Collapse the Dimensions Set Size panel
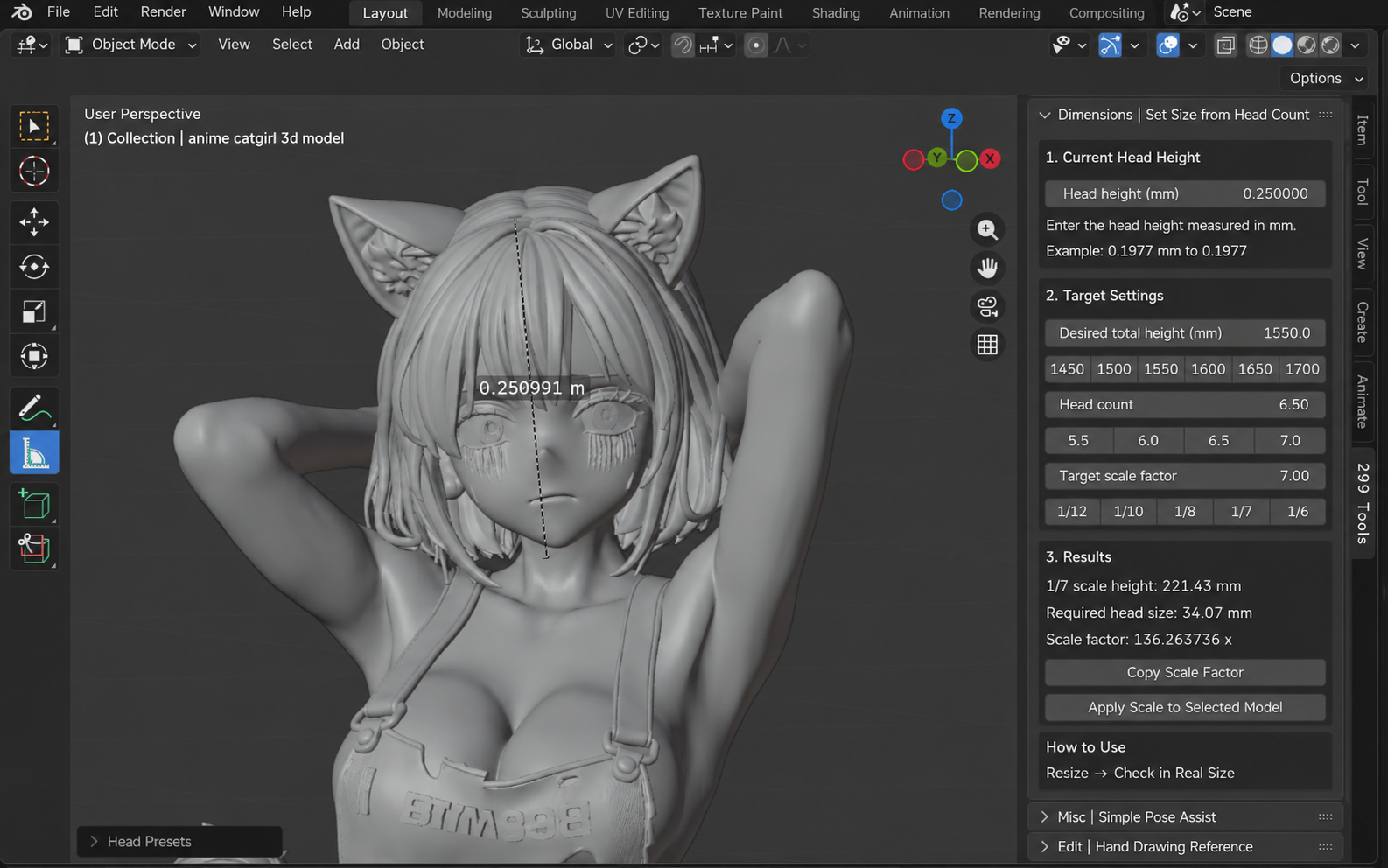 click(1044, 115)
